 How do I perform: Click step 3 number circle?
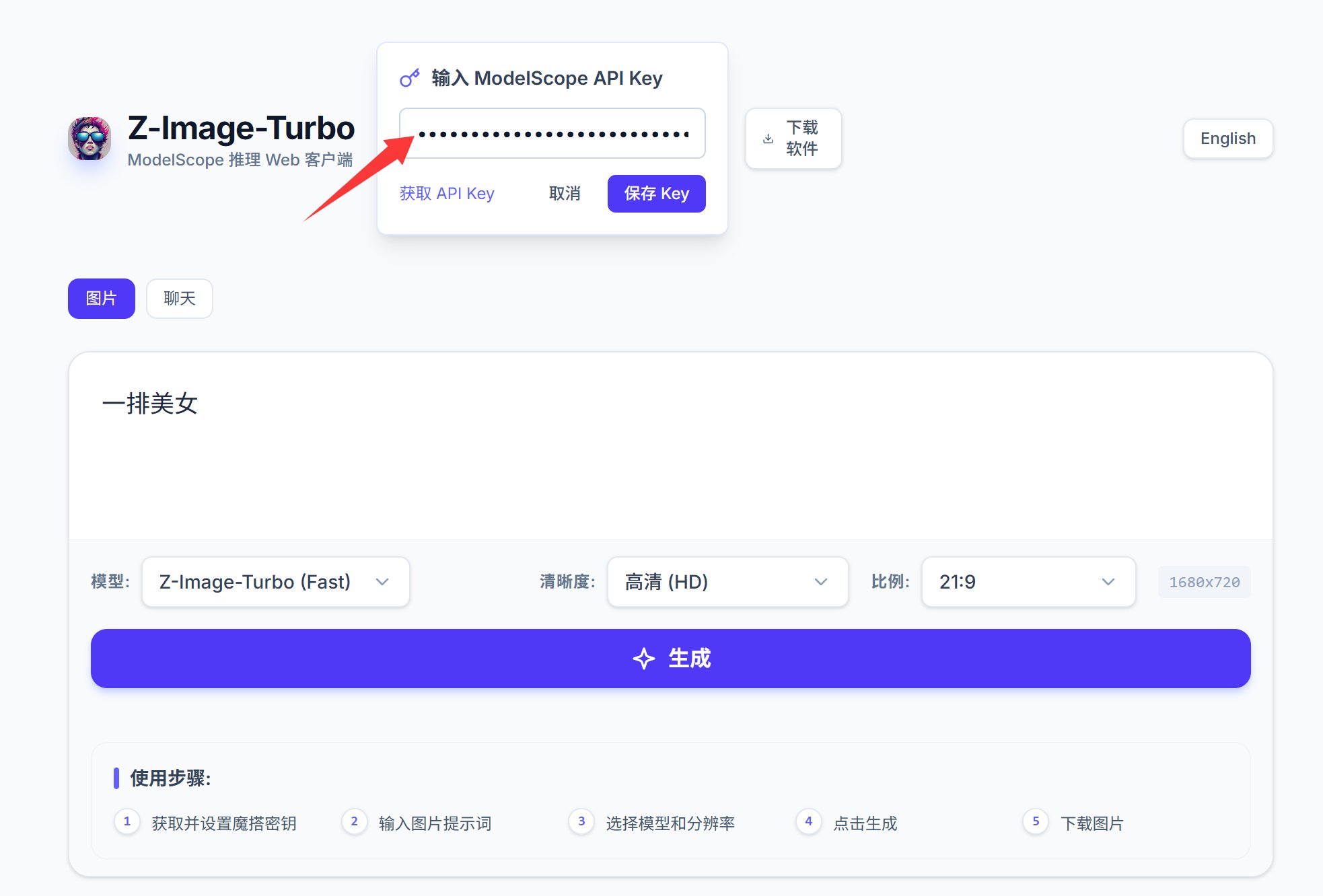(x=581, y=821)
